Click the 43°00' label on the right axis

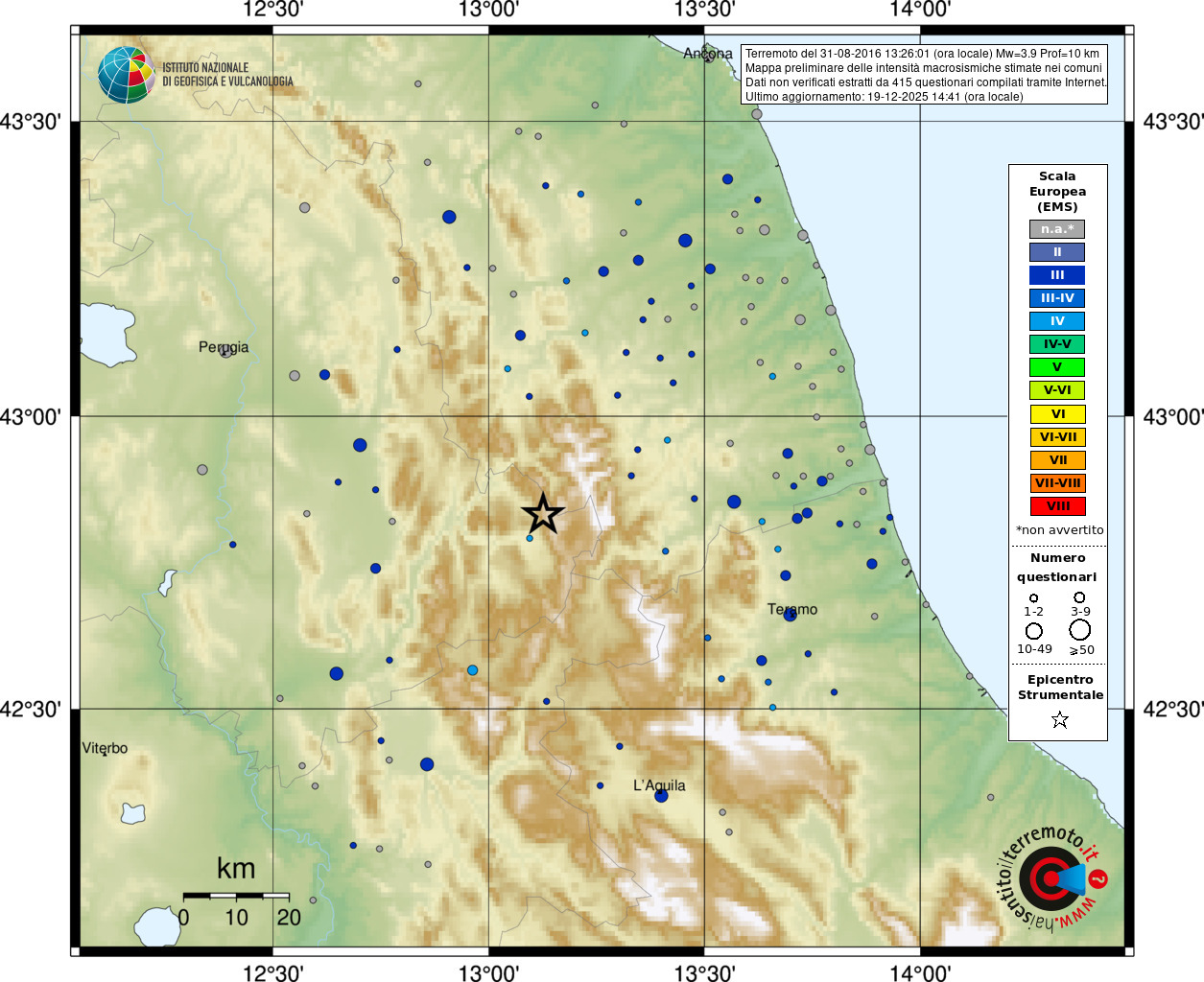click(x=1173, y=417)
